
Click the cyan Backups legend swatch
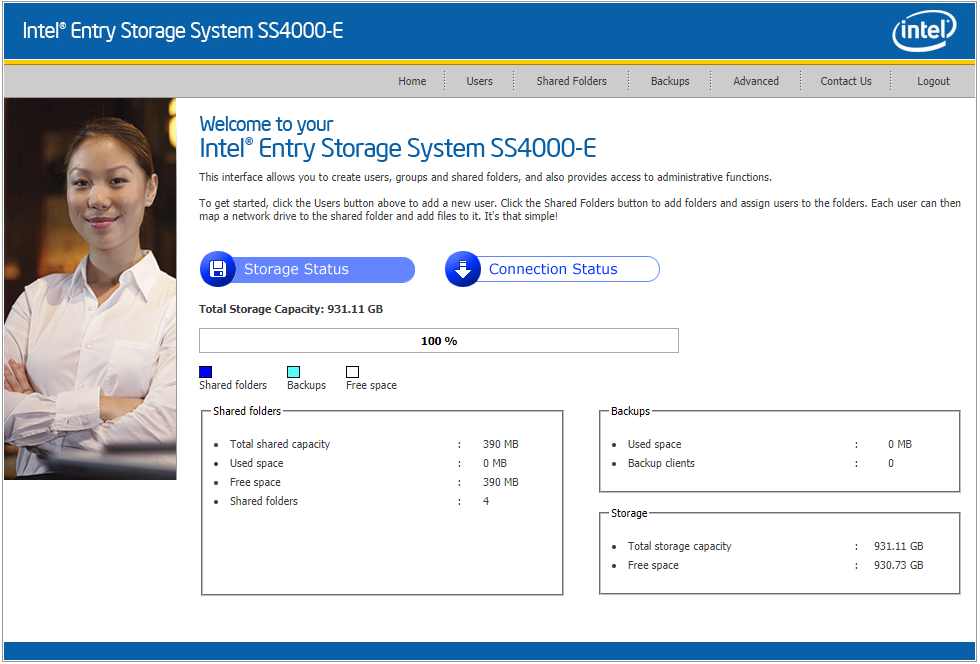(293, 372)
